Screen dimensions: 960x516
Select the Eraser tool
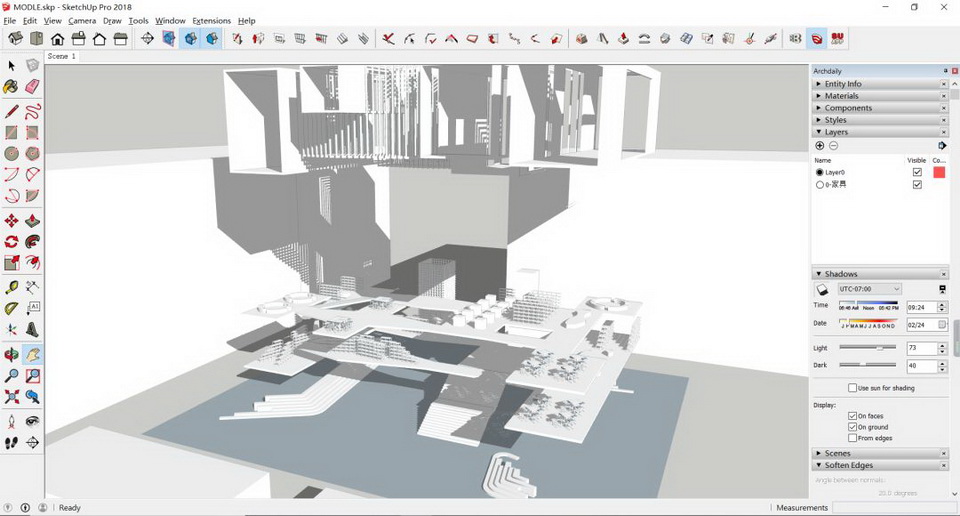(33, 87)
